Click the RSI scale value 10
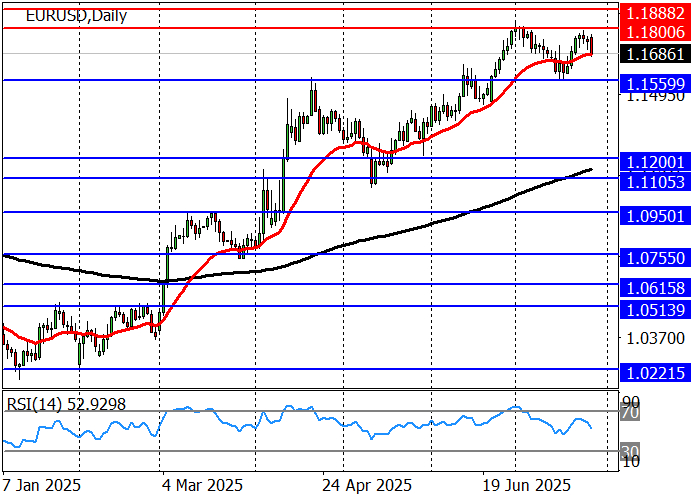The image size is (700, 500). coord(630,462)
